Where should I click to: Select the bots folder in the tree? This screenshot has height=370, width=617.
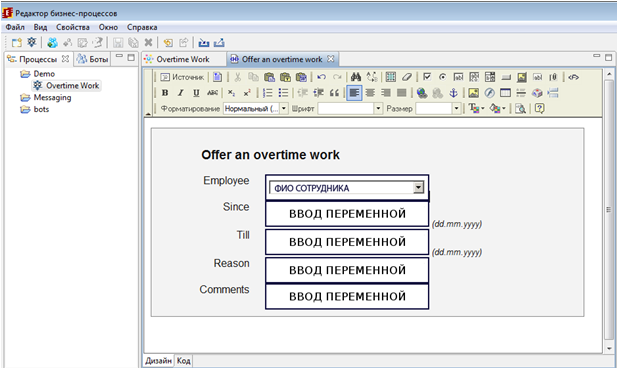pos(41,109)
